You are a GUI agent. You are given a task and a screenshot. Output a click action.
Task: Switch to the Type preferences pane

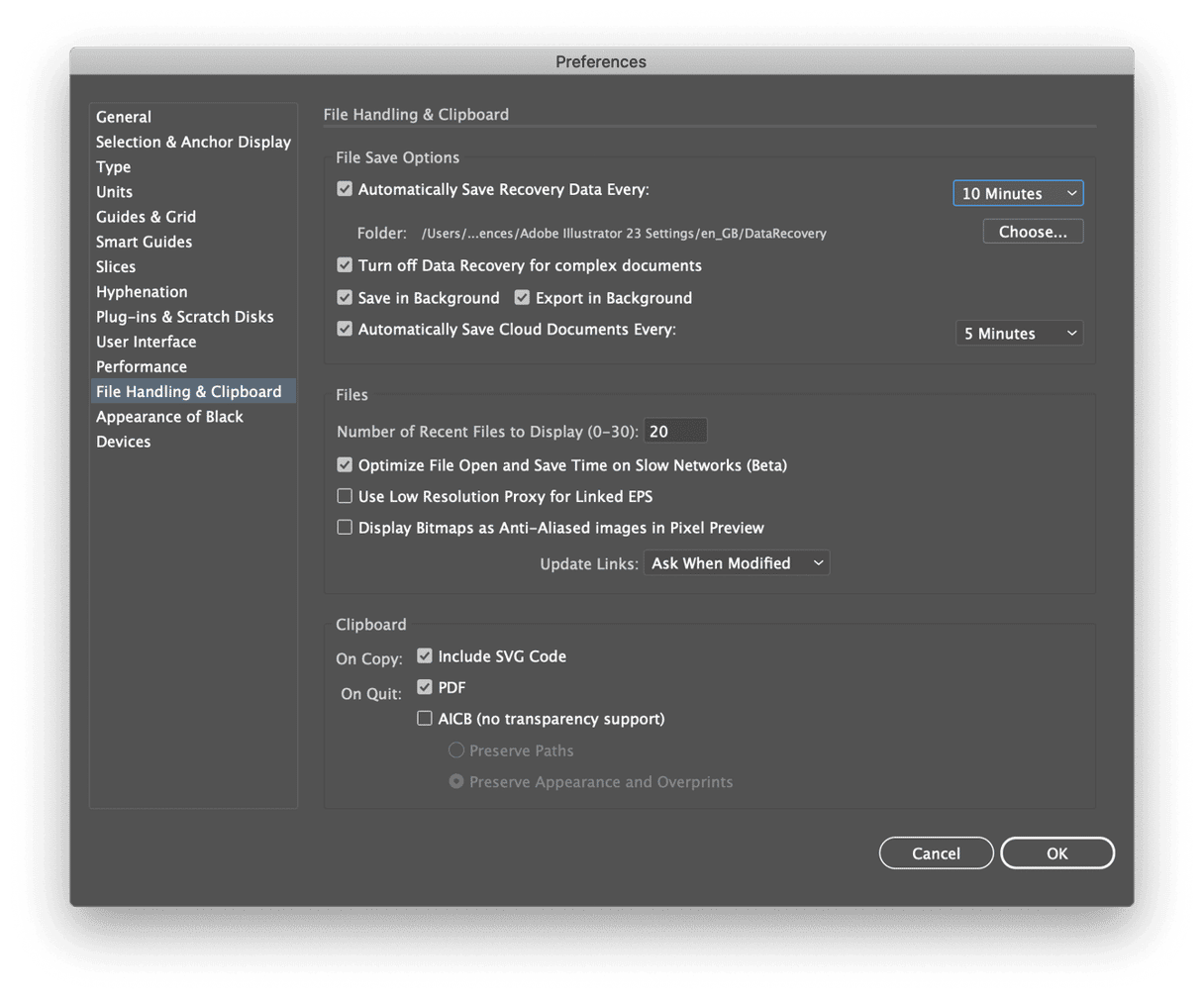113,166
